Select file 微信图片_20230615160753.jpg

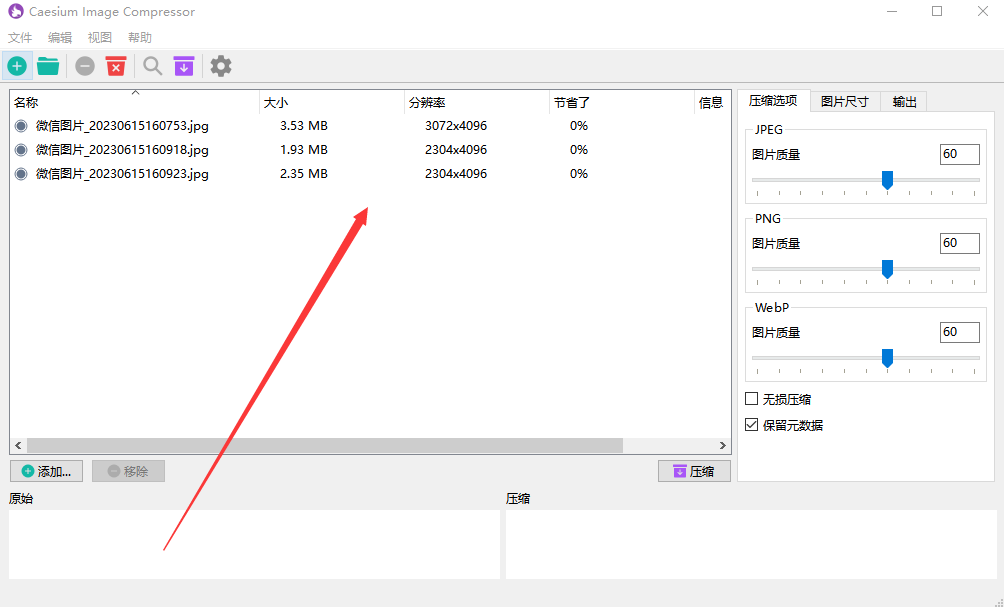122,126
